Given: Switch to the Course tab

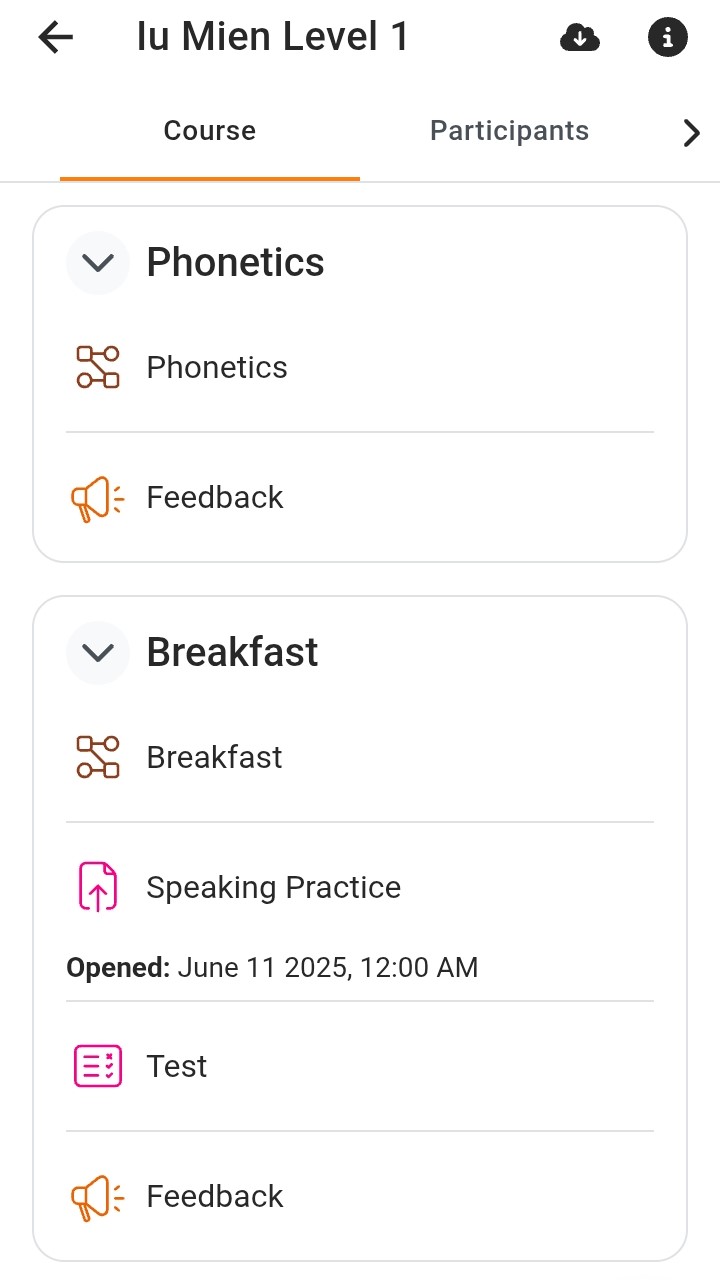Looking at the screenshot, I should [x=210, y=131].
